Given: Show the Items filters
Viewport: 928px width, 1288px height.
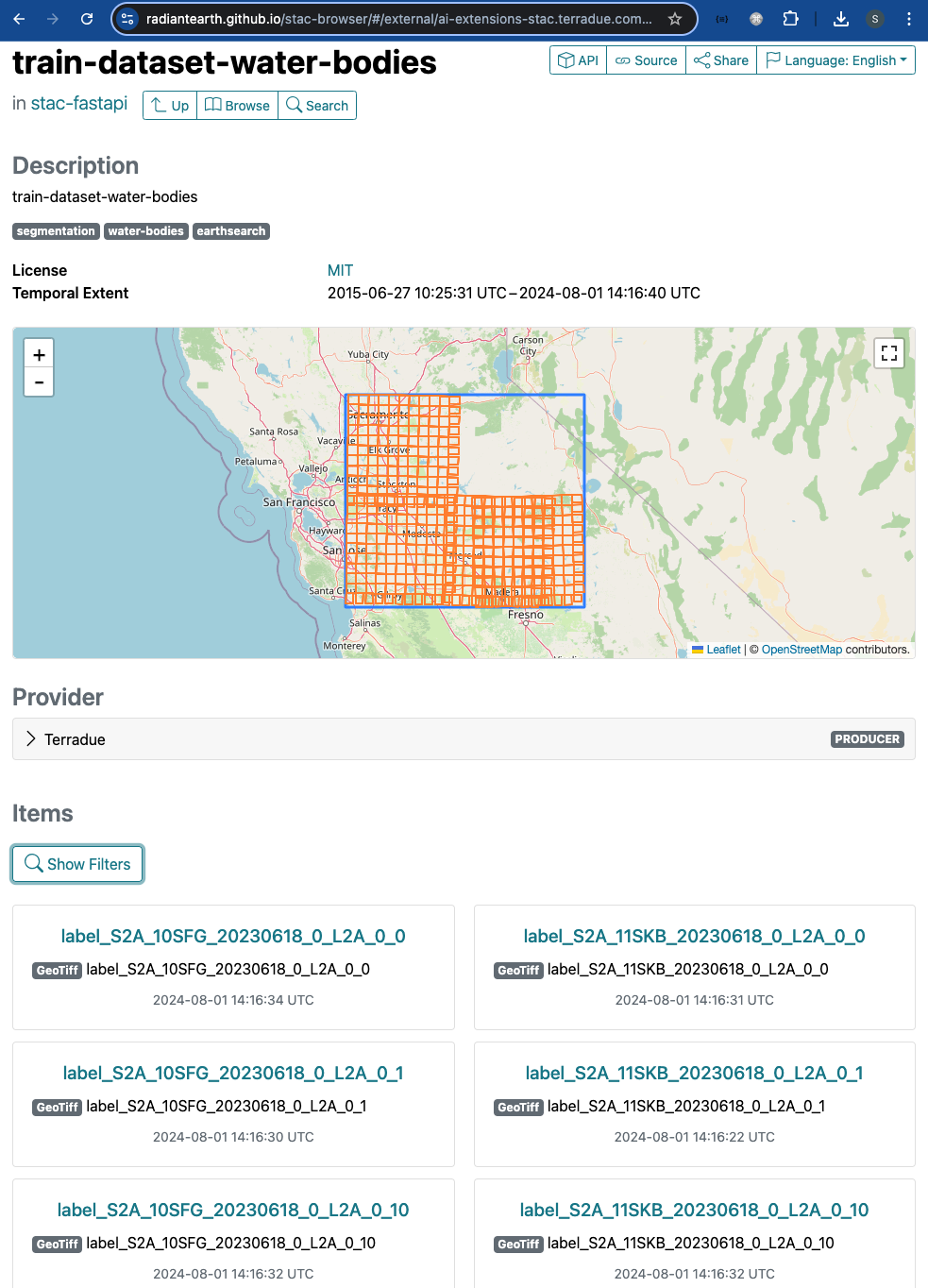Looking at the screenshot, I should pyautogui.click(x=77, y=864).
